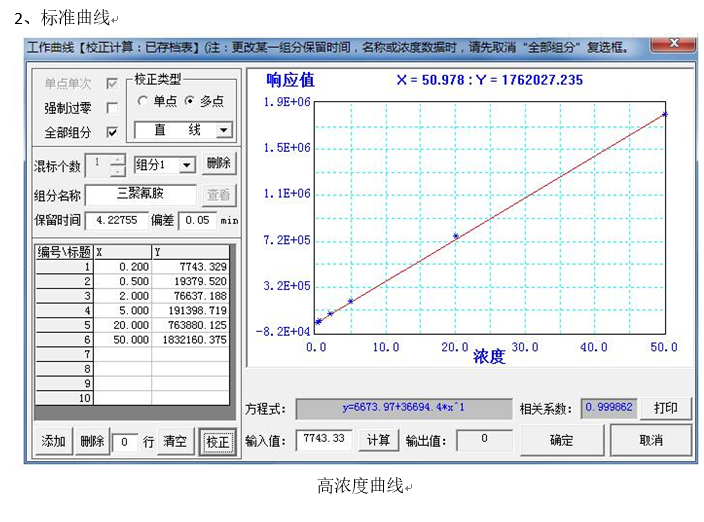The image size is (704, 522).
Task: Click the 校正 button
Action: pyautogui.click(x=218, y=442)
